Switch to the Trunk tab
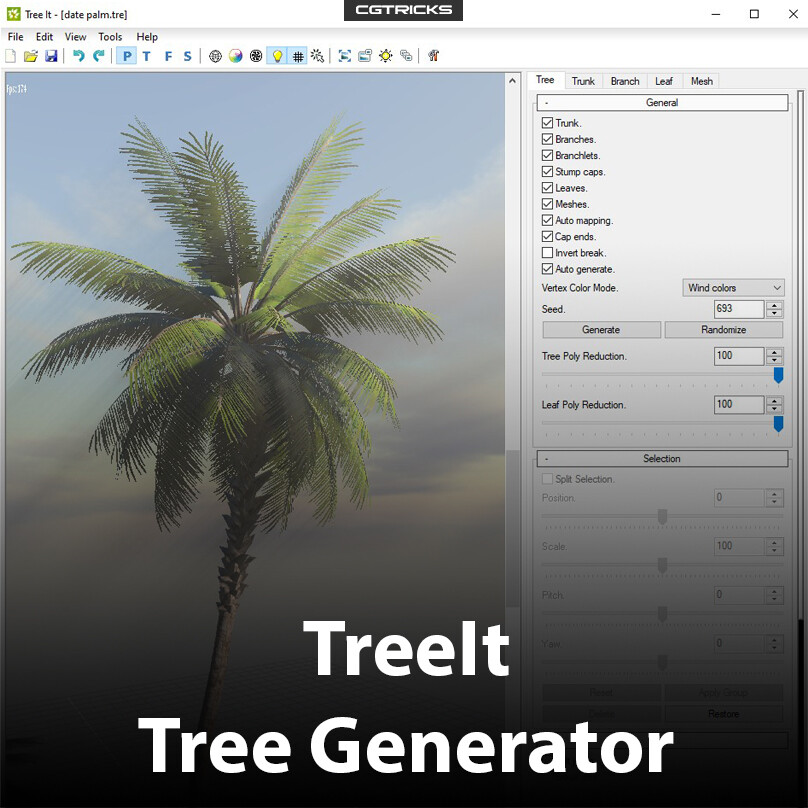This screenshot has height=808, width=808. point(583,81)
